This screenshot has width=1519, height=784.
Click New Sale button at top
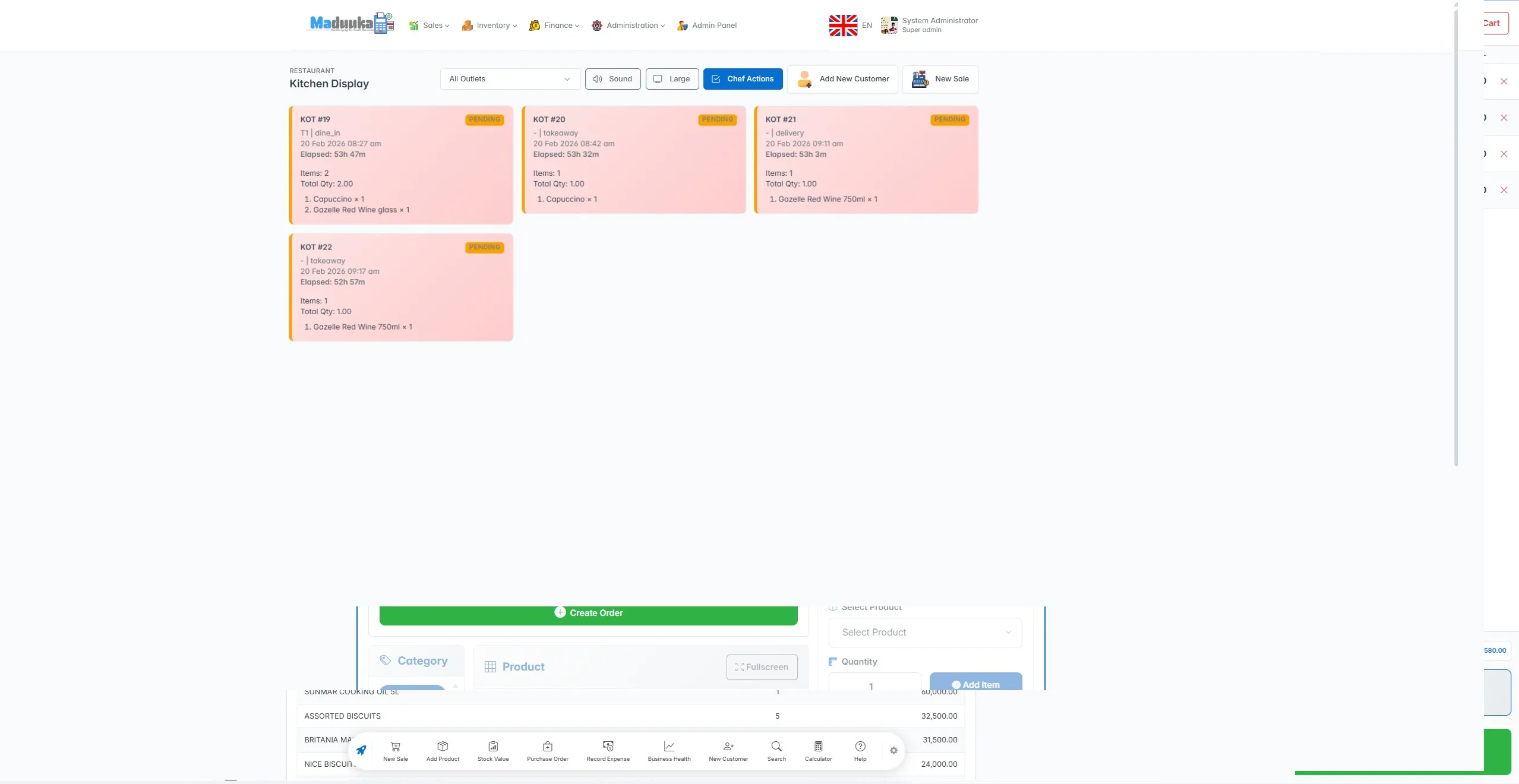(940, 79)
